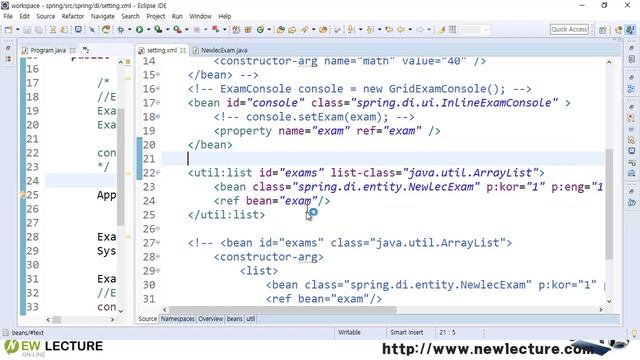Click the Open Task icon
The image size is (640, 360).
point(292,29)
